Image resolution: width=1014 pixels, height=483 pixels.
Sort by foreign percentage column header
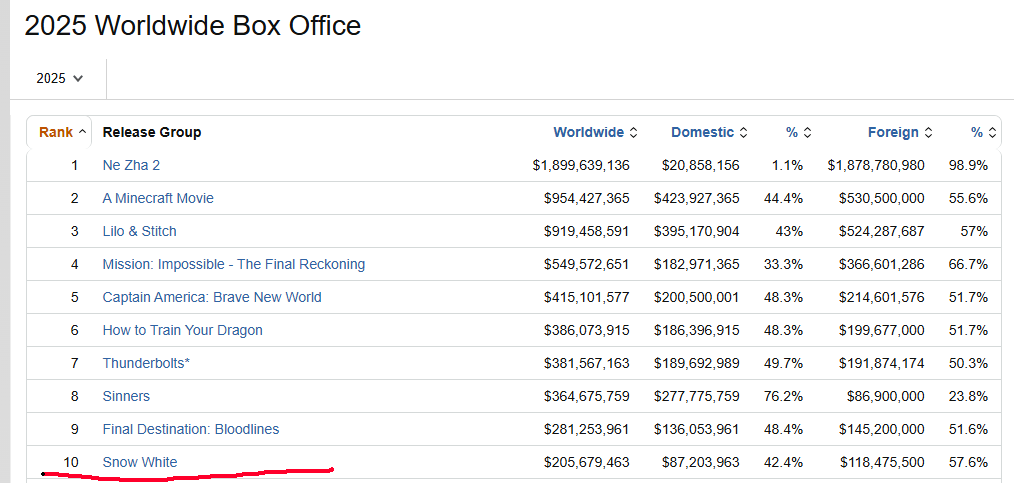[x=983, y=132]
